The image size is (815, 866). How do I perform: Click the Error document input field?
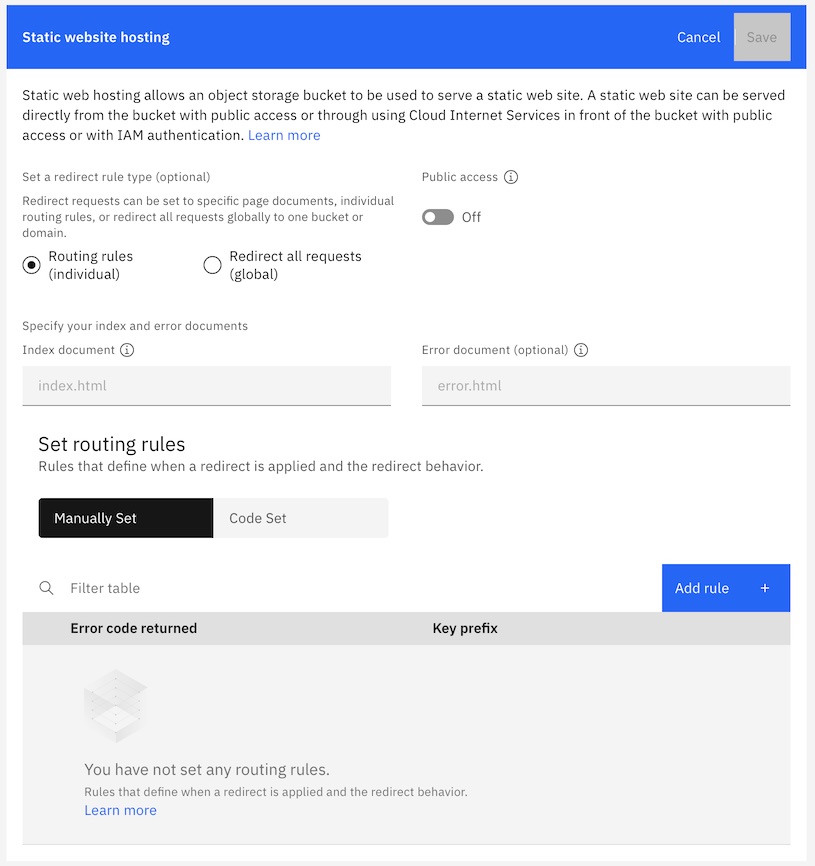point(606,385)
